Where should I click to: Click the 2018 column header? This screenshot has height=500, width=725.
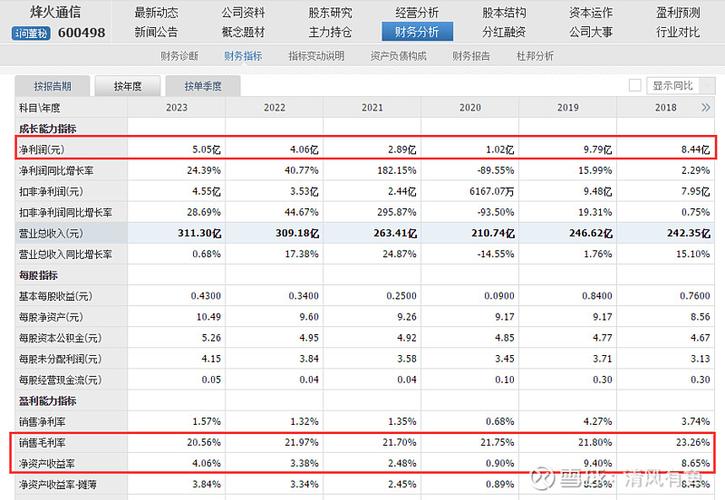tap(666, 108)
